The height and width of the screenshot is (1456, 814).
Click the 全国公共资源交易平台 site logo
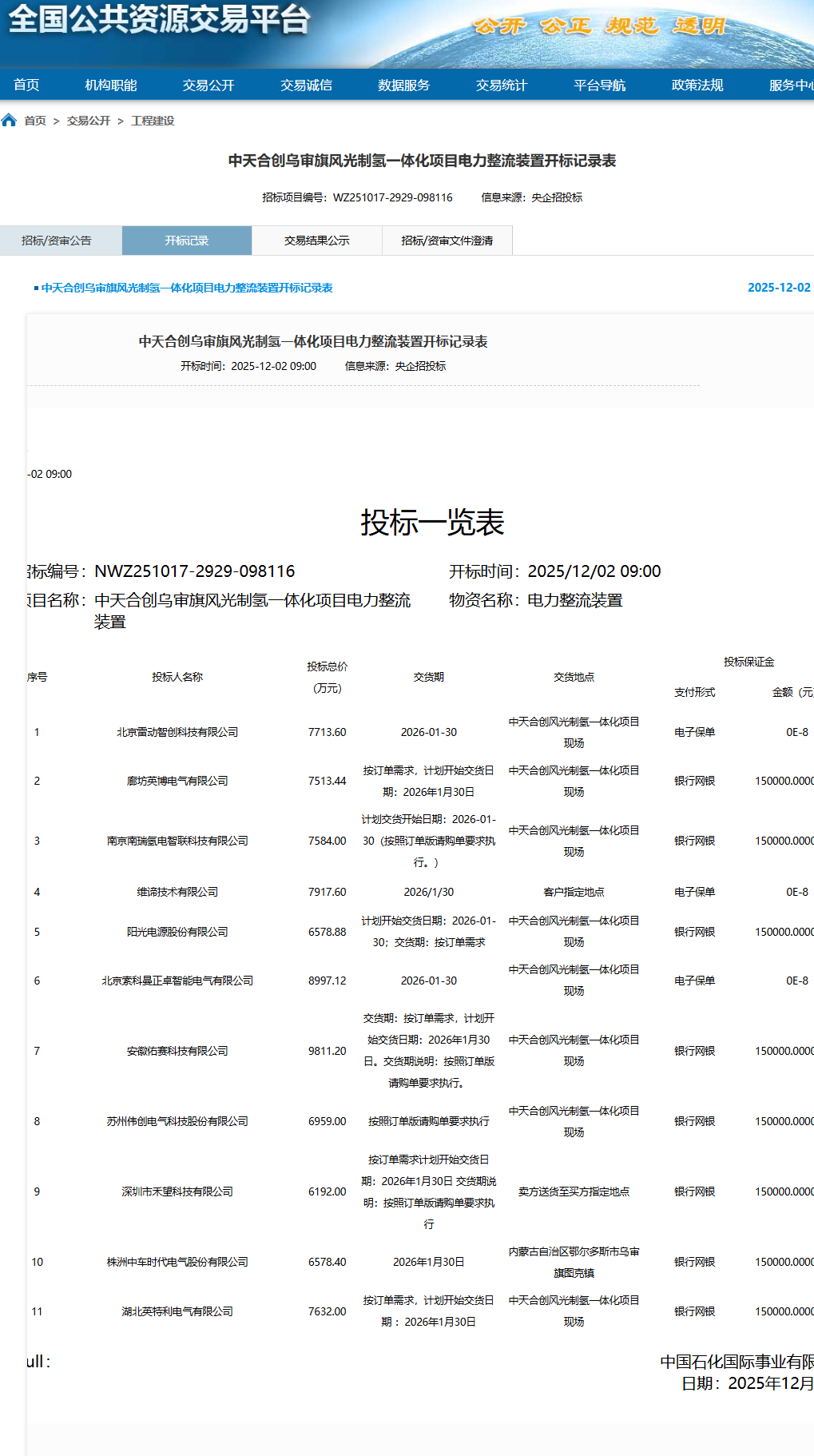point(158,19)
